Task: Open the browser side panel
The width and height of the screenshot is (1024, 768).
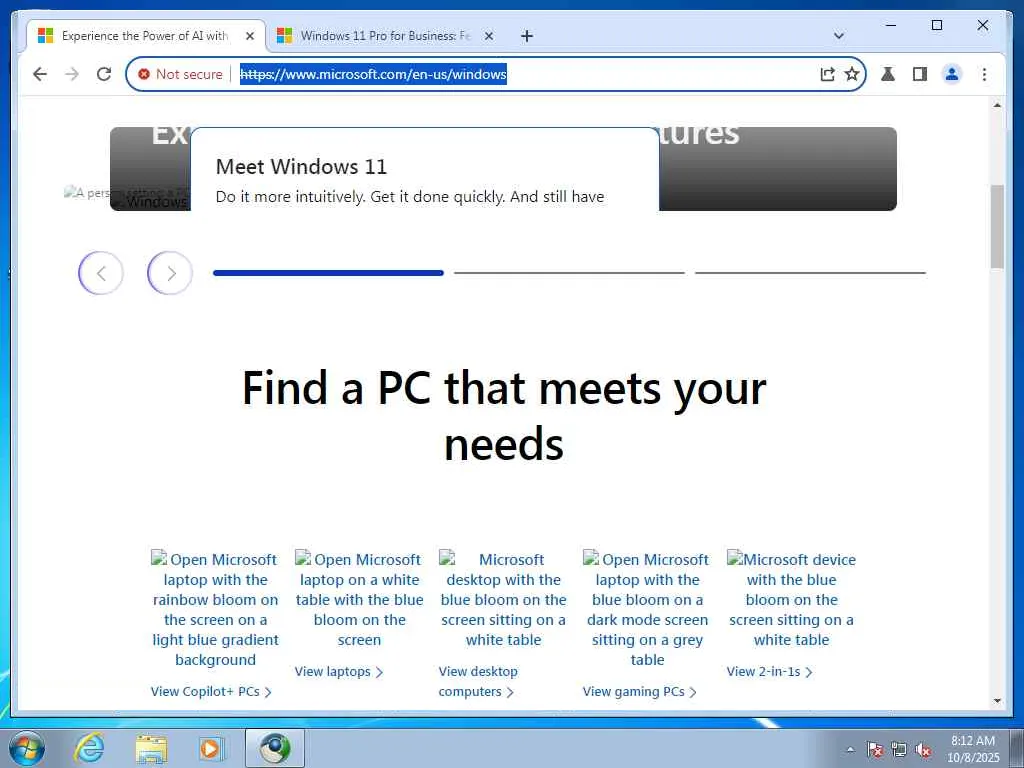Action: coord(920,74)
